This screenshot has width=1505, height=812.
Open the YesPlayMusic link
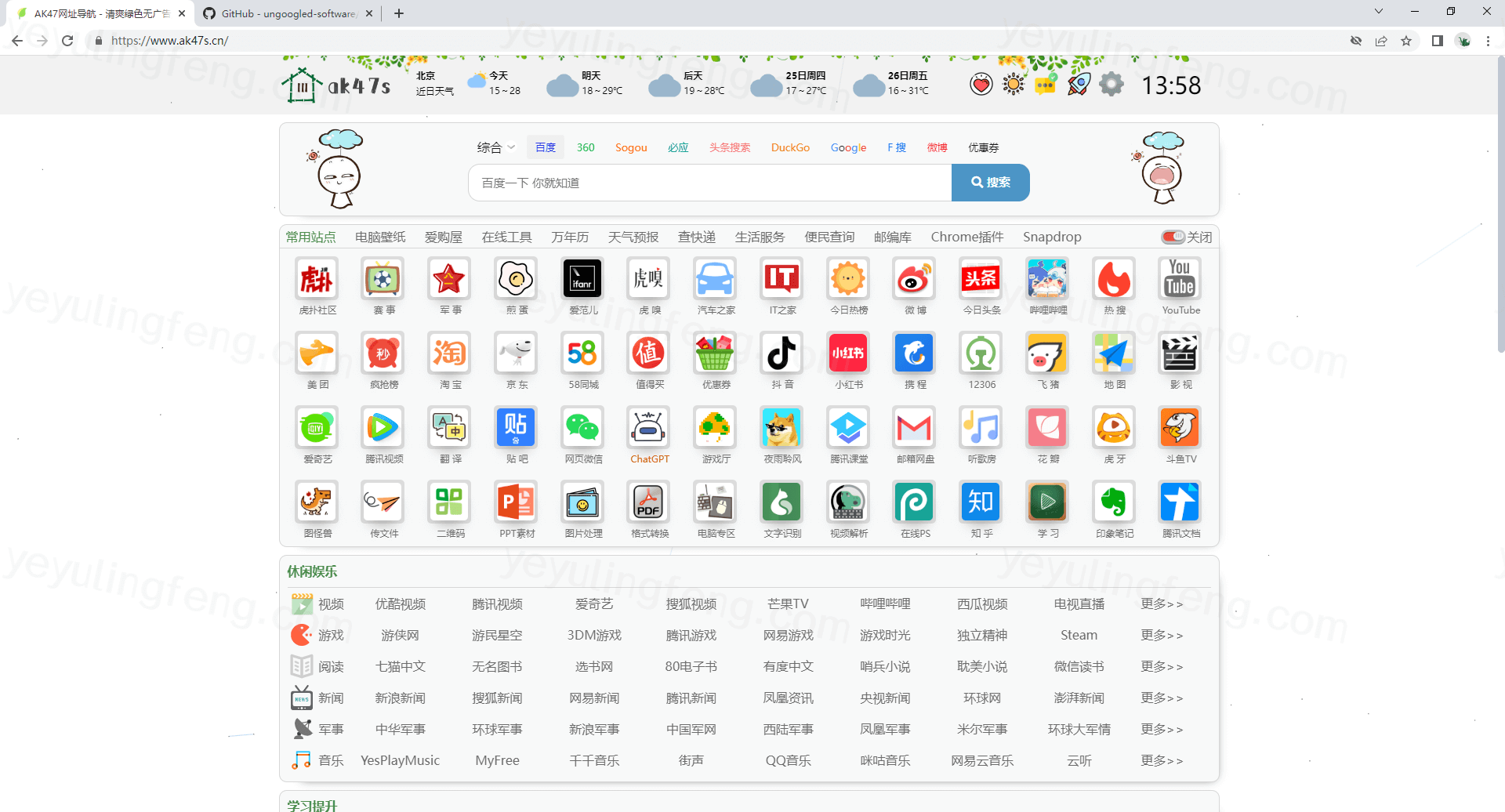[400, 761]
